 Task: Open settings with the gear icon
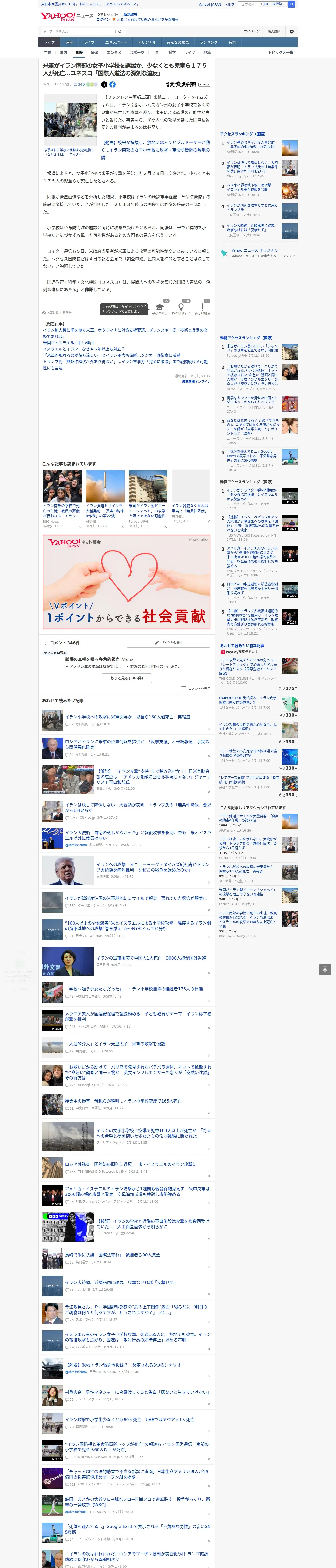[x=292, y=32]
